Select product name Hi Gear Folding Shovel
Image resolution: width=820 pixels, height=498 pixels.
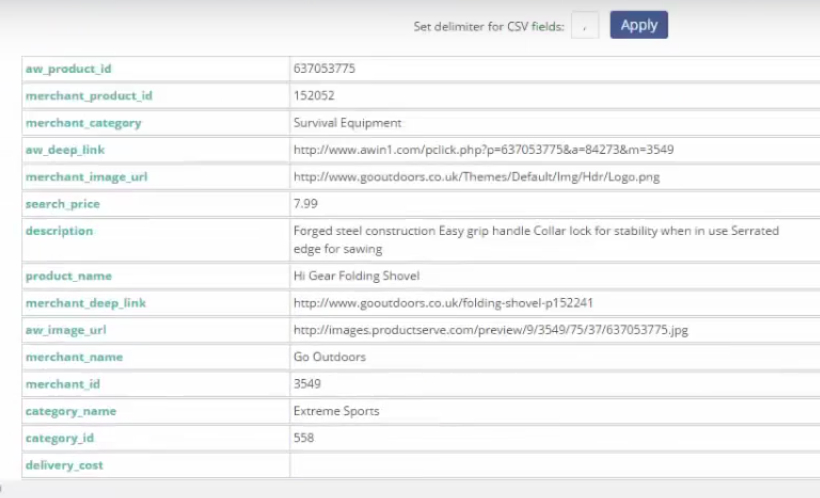pos(356,276)
